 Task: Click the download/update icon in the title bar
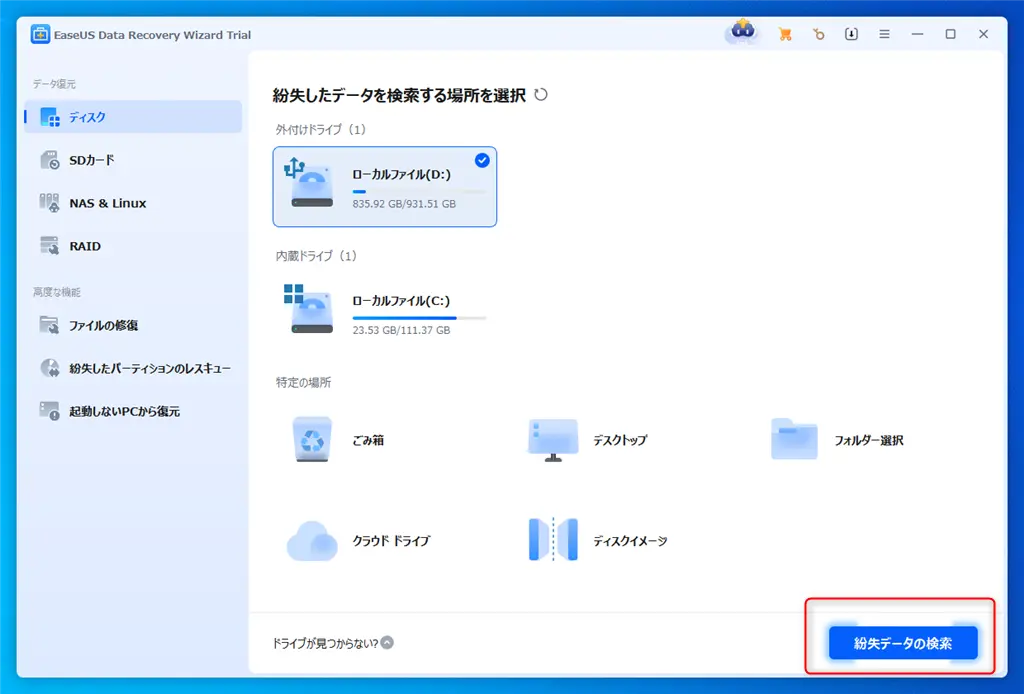tap(851, 33)
